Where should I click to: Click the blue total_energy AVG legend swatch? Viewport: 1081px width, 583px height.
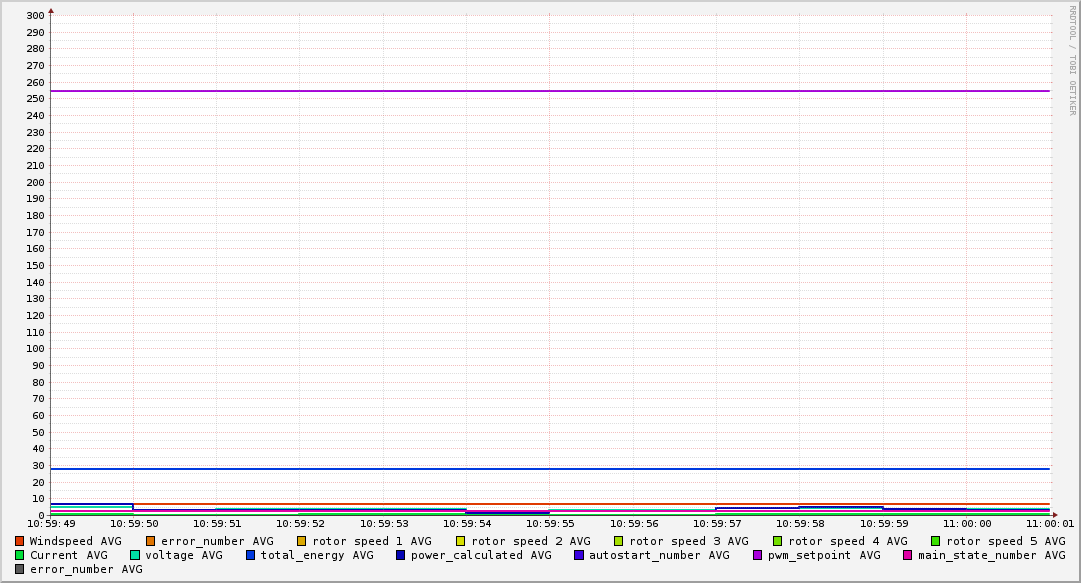(251, 555)
